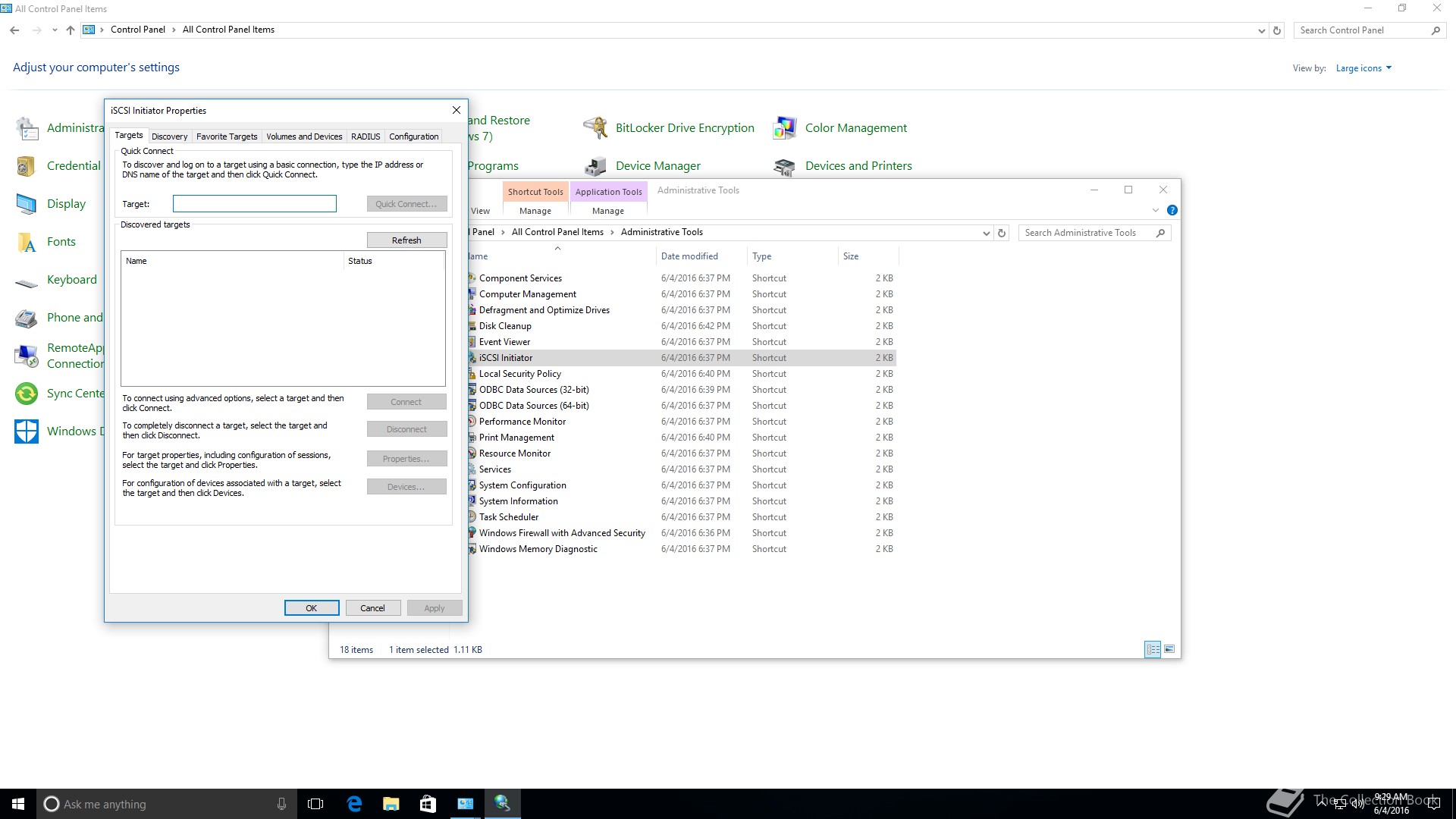Go back in Control Panel

[14, 30]
